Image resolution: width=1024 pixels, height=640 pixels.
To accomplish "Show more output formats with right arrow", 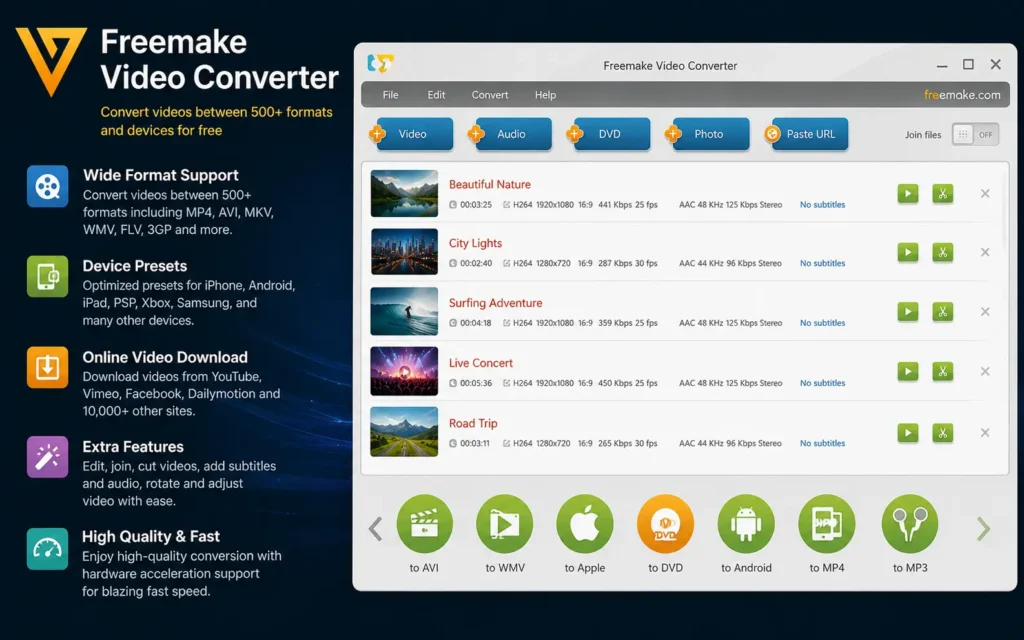I will click(983, 529).
